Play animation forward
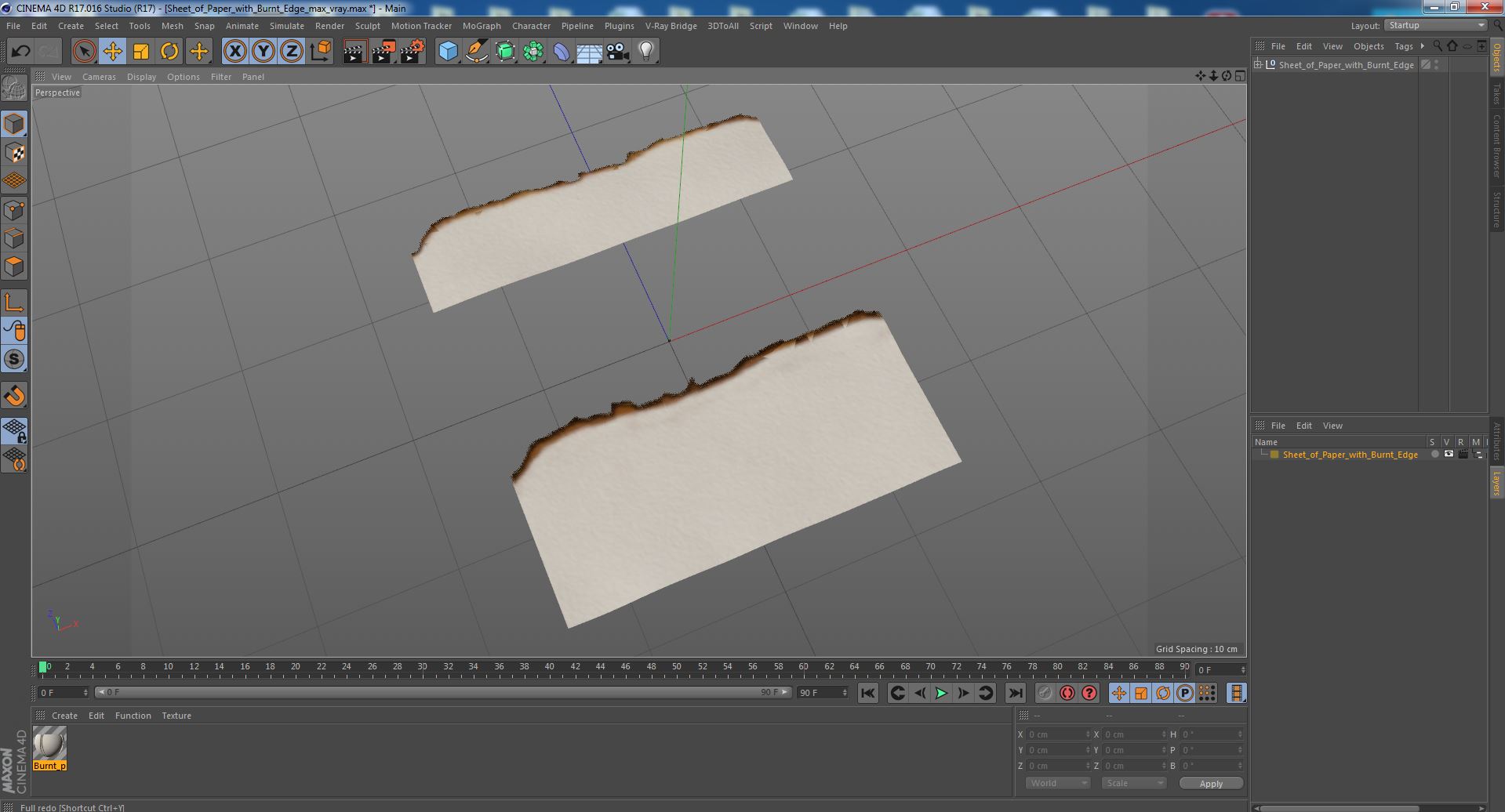The image size is (1505, 812). [x=941, y=693]
